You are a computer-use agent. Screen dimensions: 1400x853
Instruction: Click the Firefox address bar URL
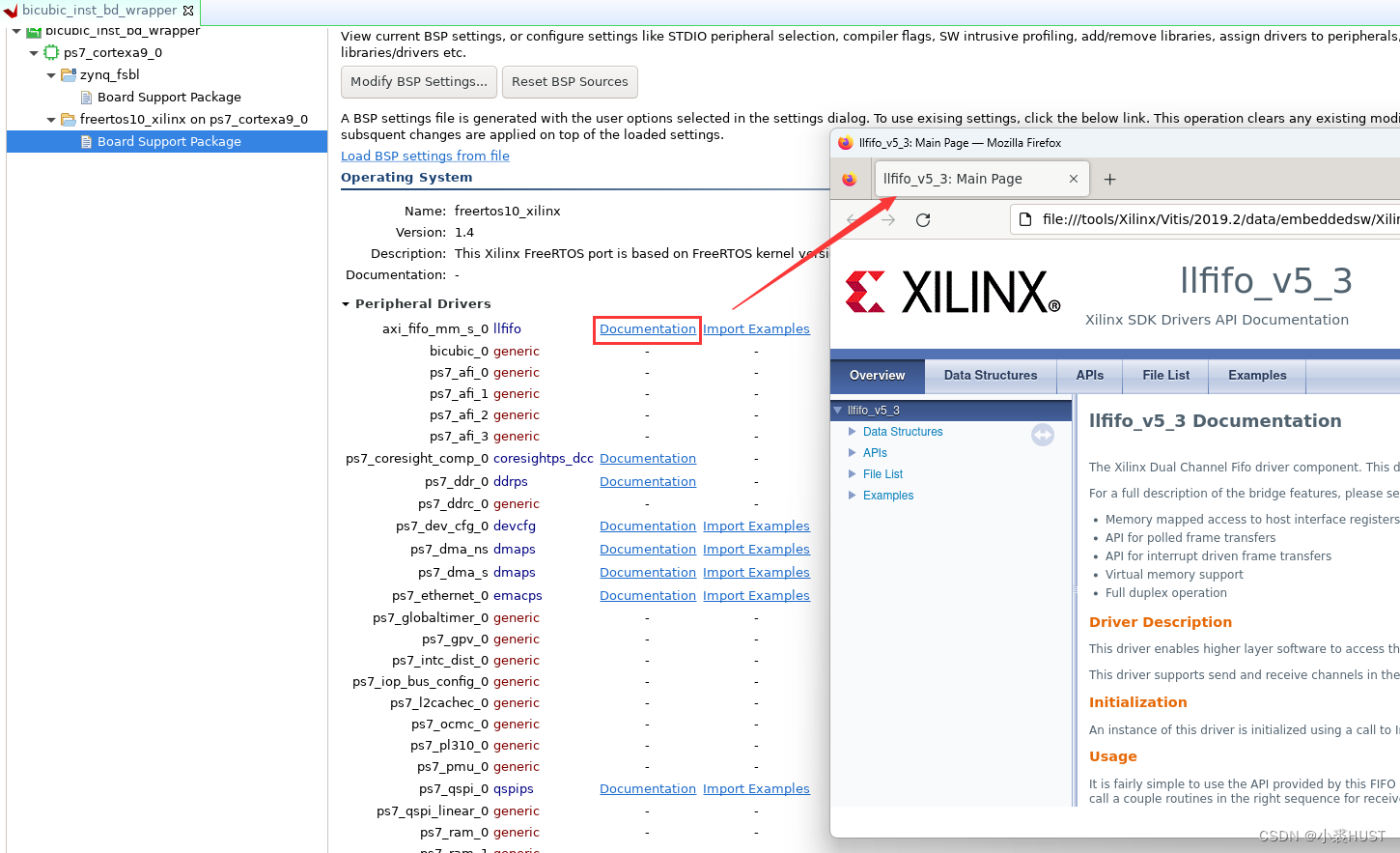tap(1220, 219)
